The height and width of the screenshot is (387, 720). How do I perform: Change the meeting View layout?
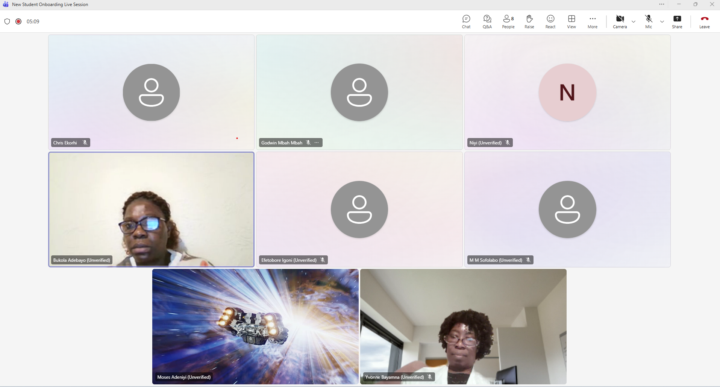572,21
